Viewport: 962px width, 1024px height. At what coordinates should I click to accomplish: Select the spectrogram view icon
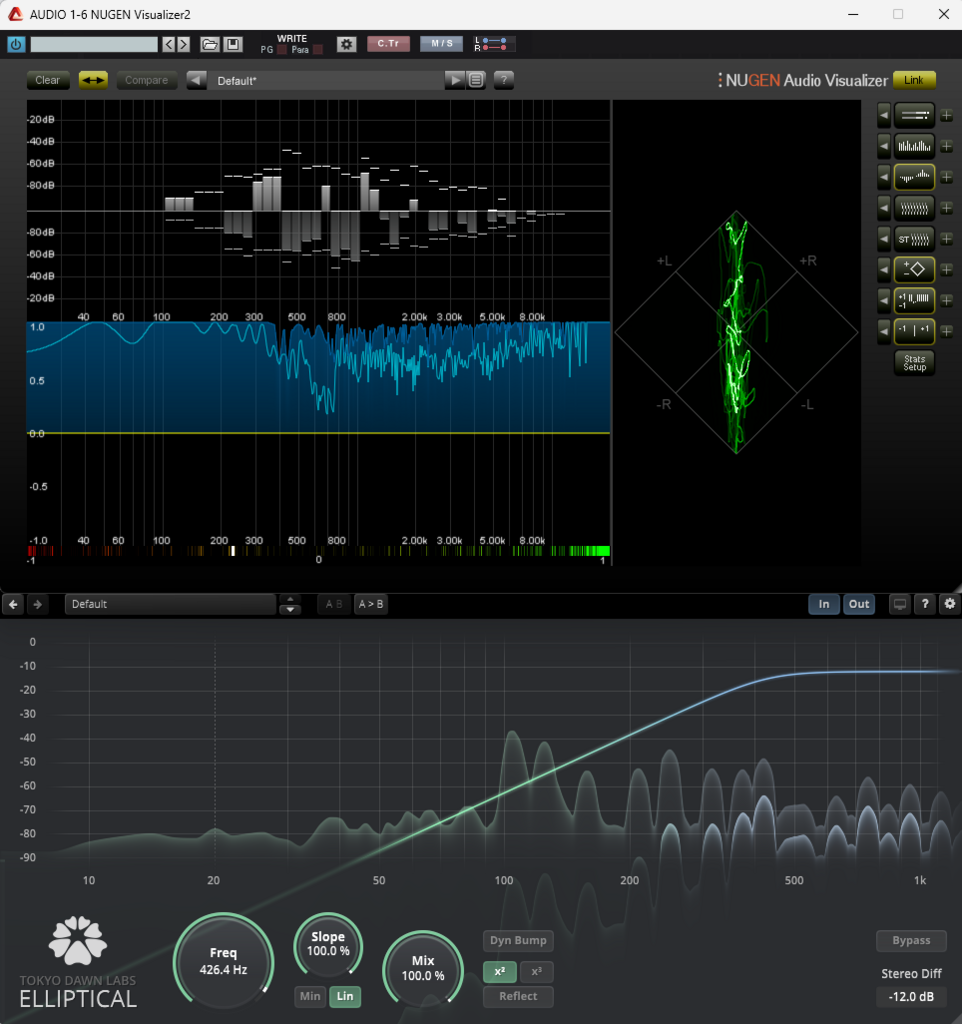tap(914, 208)
